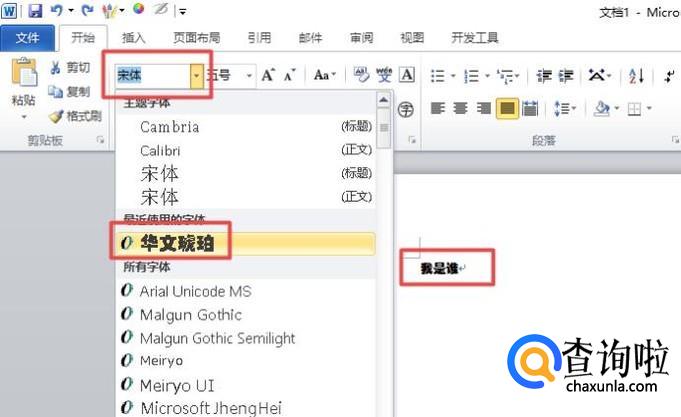Open the 审阅 tab
681x417 pixels.
[361, 38]
